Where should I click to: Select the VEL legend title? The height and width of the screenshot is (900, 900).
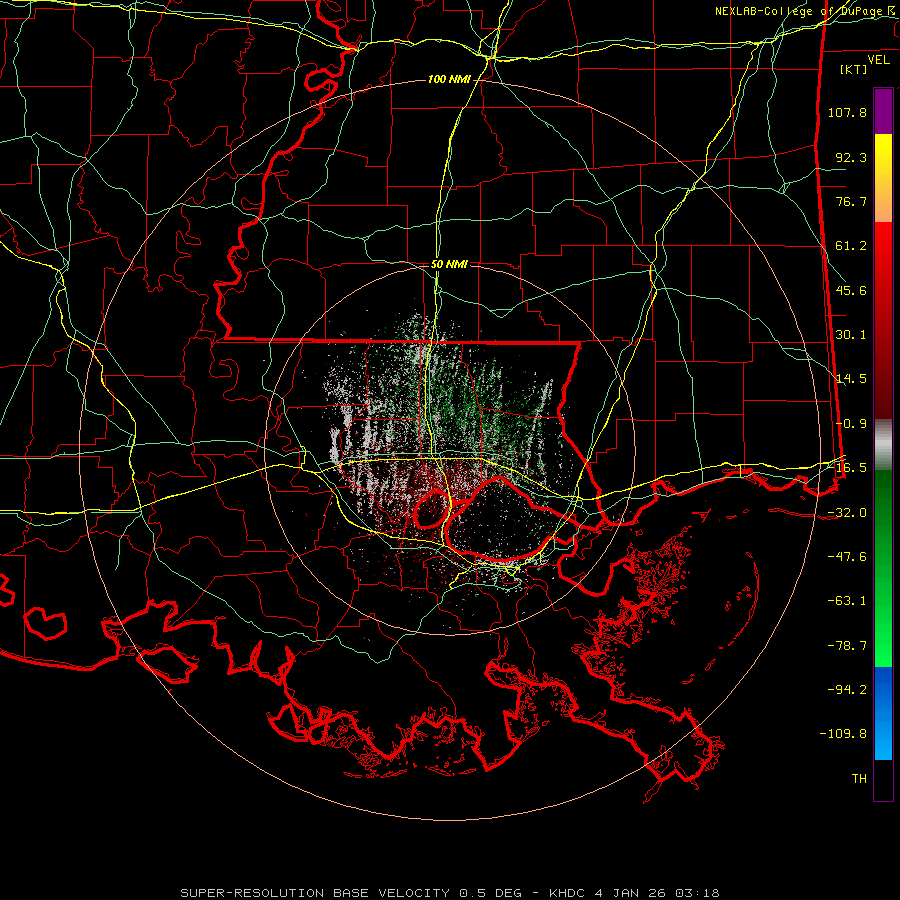878,59
